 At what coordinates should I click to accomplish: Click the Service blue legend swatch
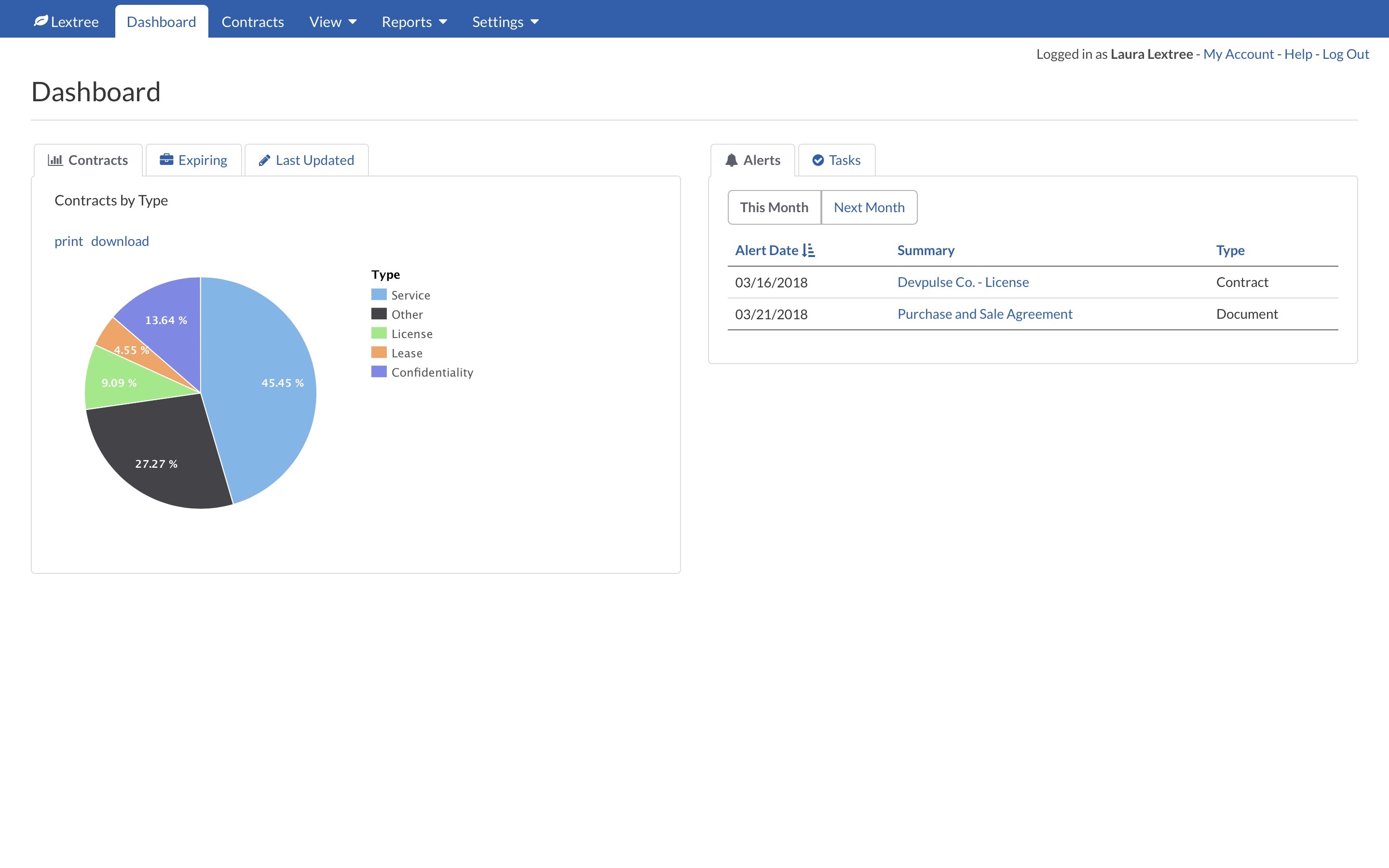379,295
